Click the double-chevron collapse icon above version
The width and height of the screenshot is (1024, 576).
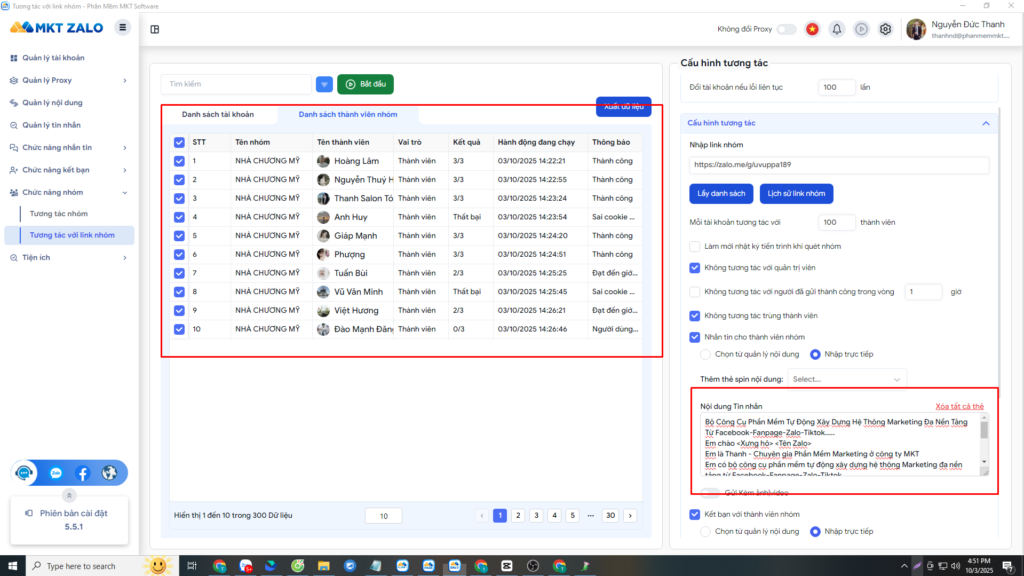(x=69, y=496)
